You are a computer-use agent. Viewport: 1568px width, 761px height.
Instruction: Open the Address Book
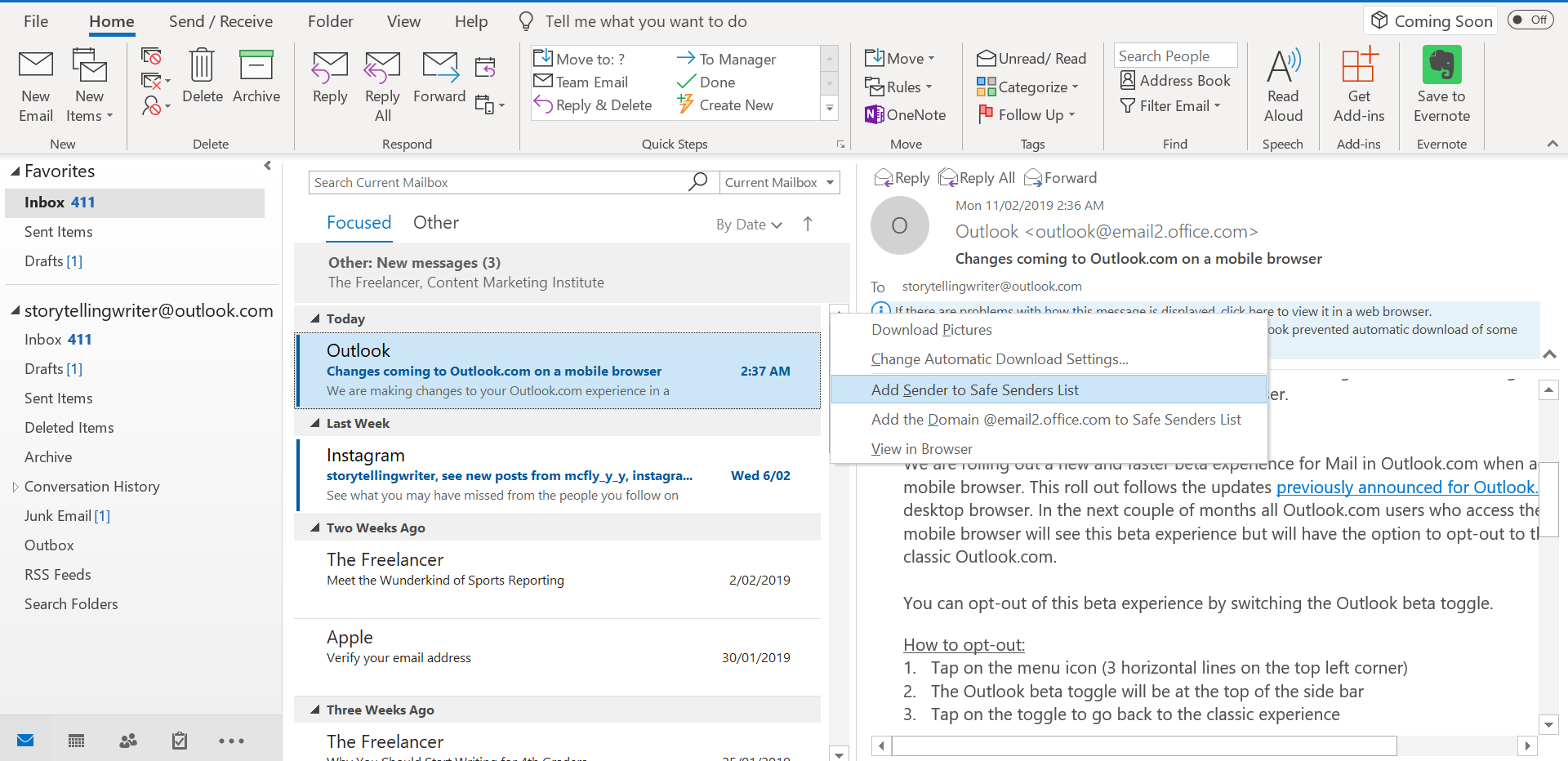coord(1175,80)
